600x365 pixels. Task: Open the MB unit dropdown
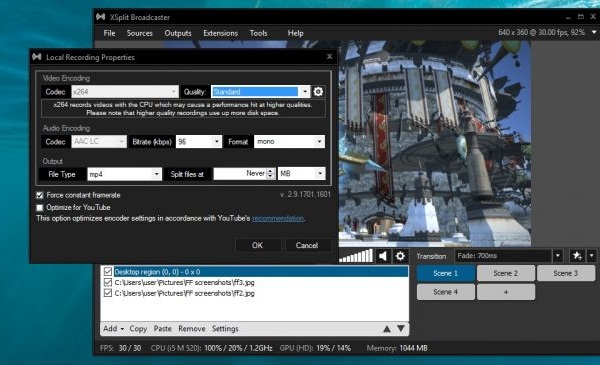pos(302,174)
